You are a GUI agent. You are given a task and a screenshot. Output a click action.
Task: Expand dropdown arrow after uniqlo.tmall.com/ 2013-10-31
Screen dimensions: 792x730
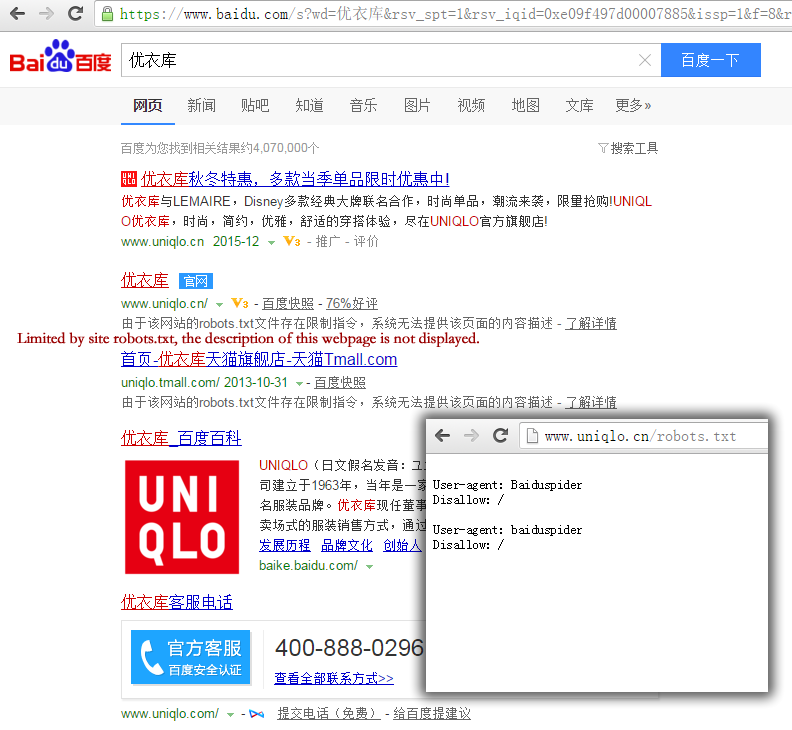[x=299, y=384]
